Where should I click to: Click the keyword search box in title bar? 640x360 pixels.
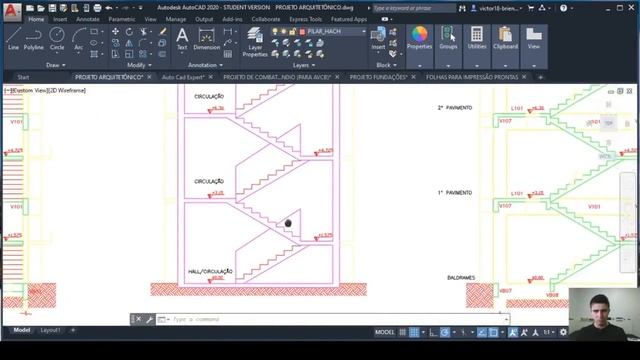pyautogui.click(x=414, y=8)
